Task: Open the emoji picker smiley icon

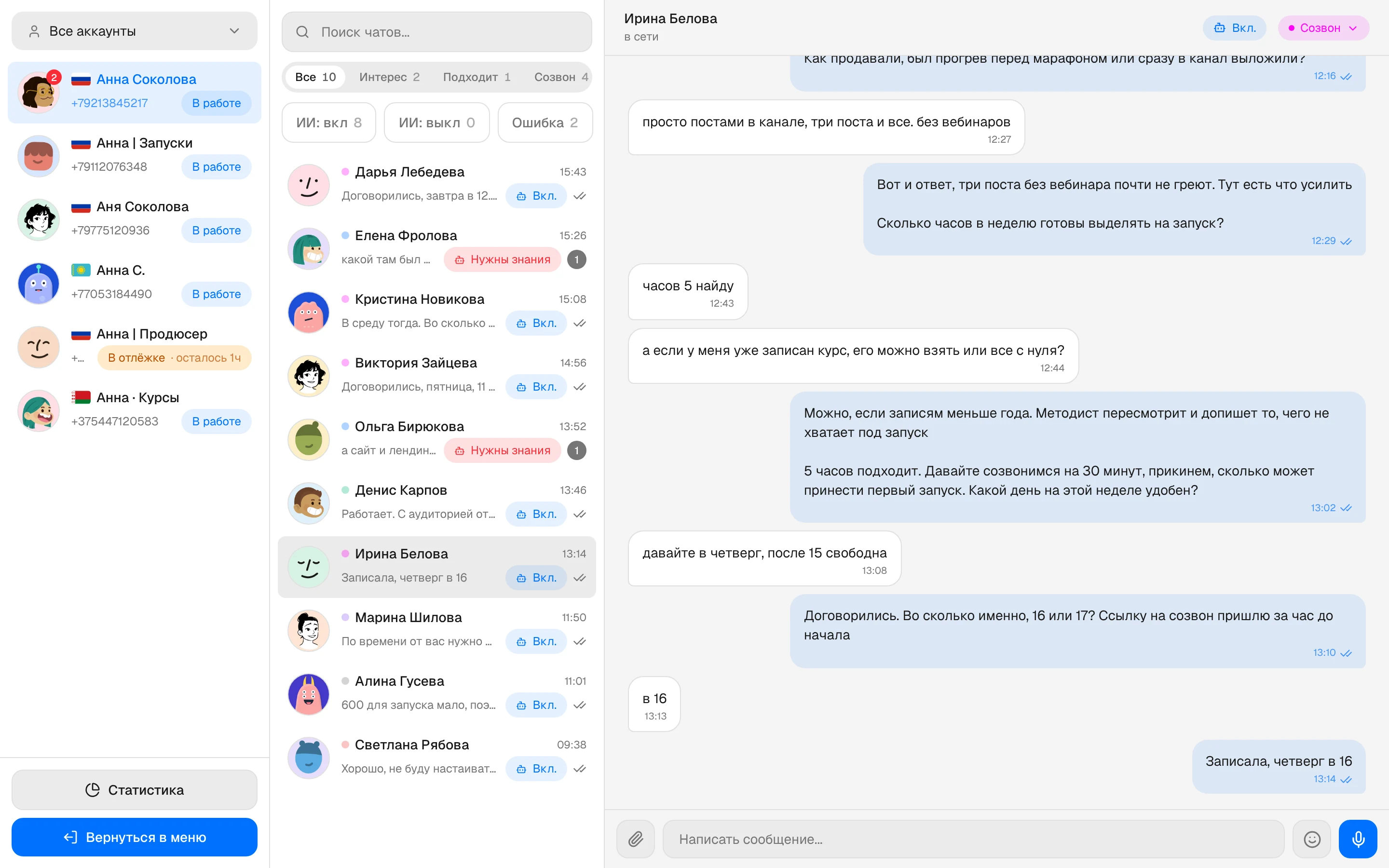Action: coord(1311,839)
